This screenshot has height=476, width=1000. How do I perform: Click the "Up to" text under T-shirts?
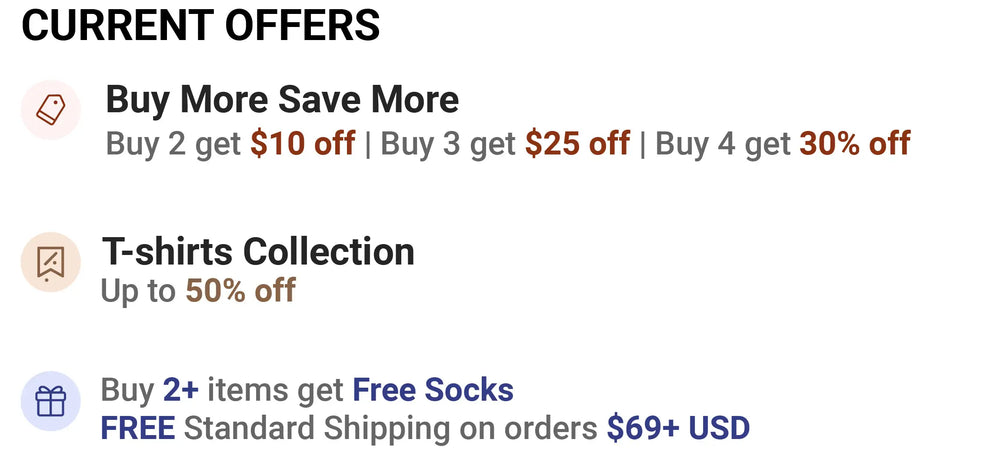click(139, 291)
